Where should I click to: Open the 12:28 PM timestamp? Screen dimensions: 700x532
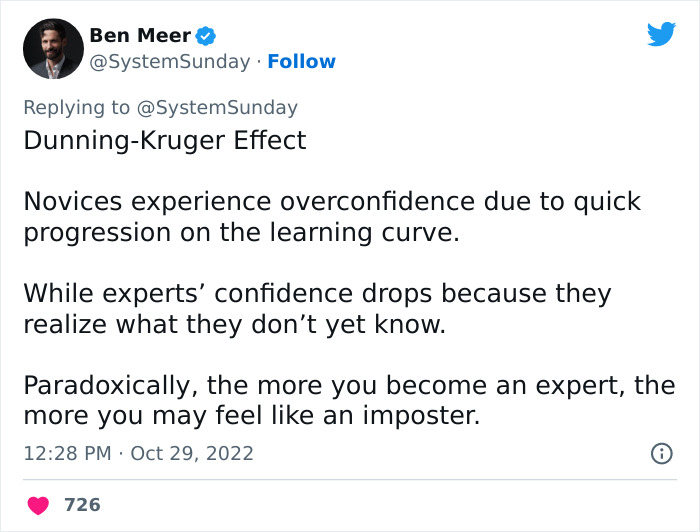coord(67,453)
